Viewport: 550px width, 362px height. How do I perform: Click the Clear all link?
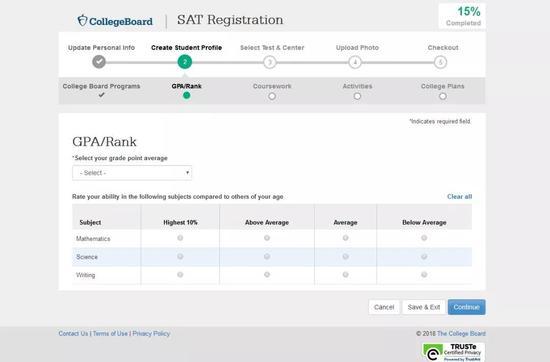pos(459,196)
